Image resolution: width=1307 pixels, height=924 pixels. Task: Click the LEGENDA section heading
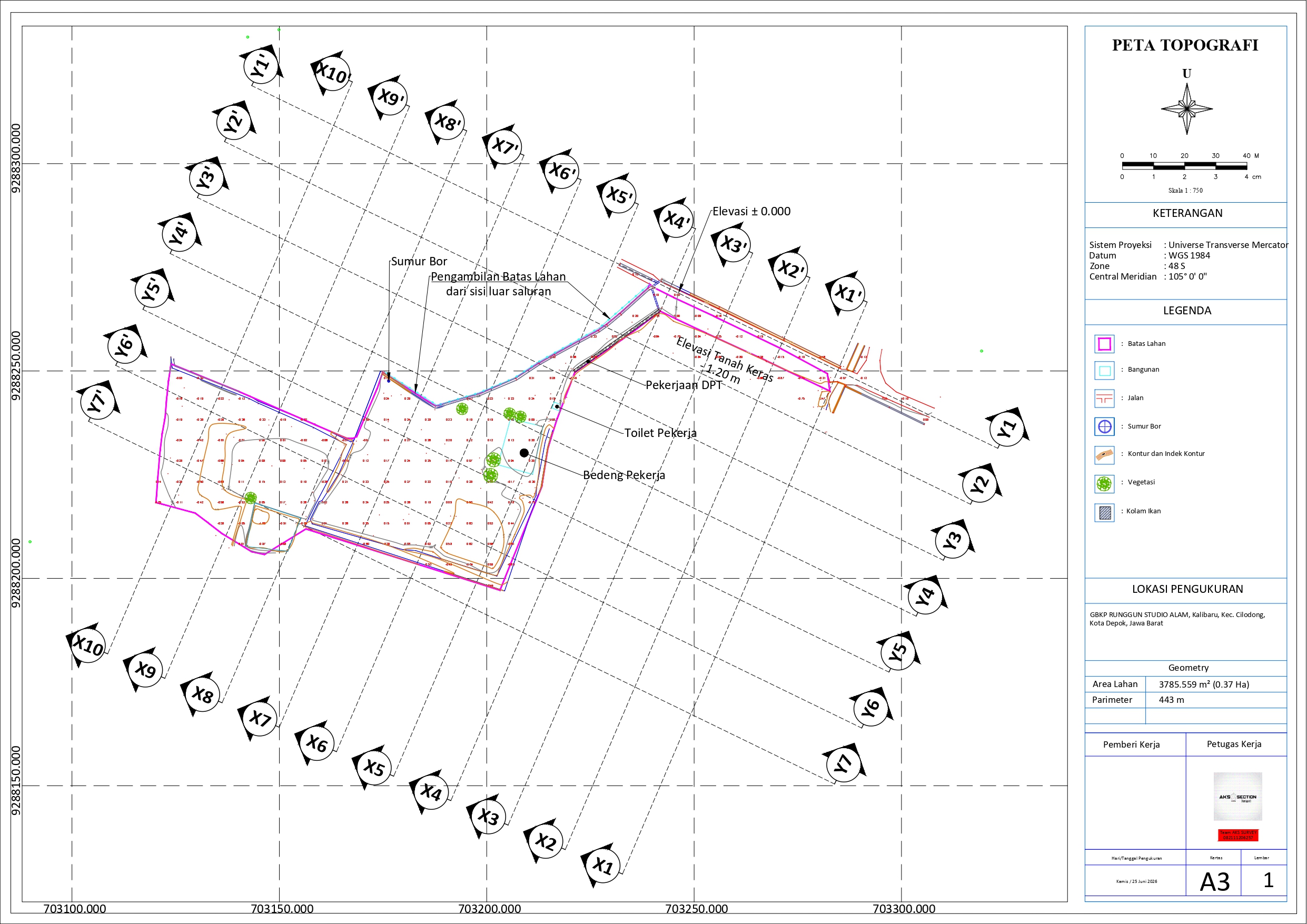tap(1187, 310)
